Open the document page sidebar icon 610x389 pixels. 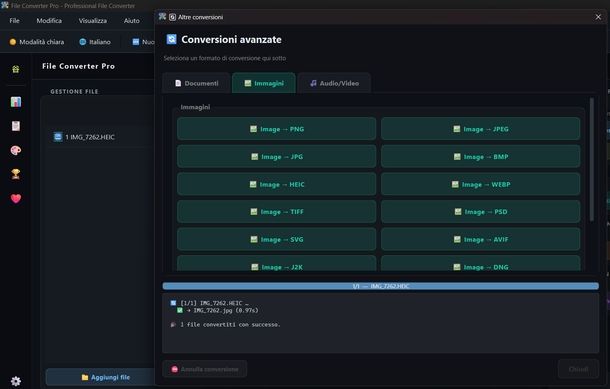pos(16,126)
